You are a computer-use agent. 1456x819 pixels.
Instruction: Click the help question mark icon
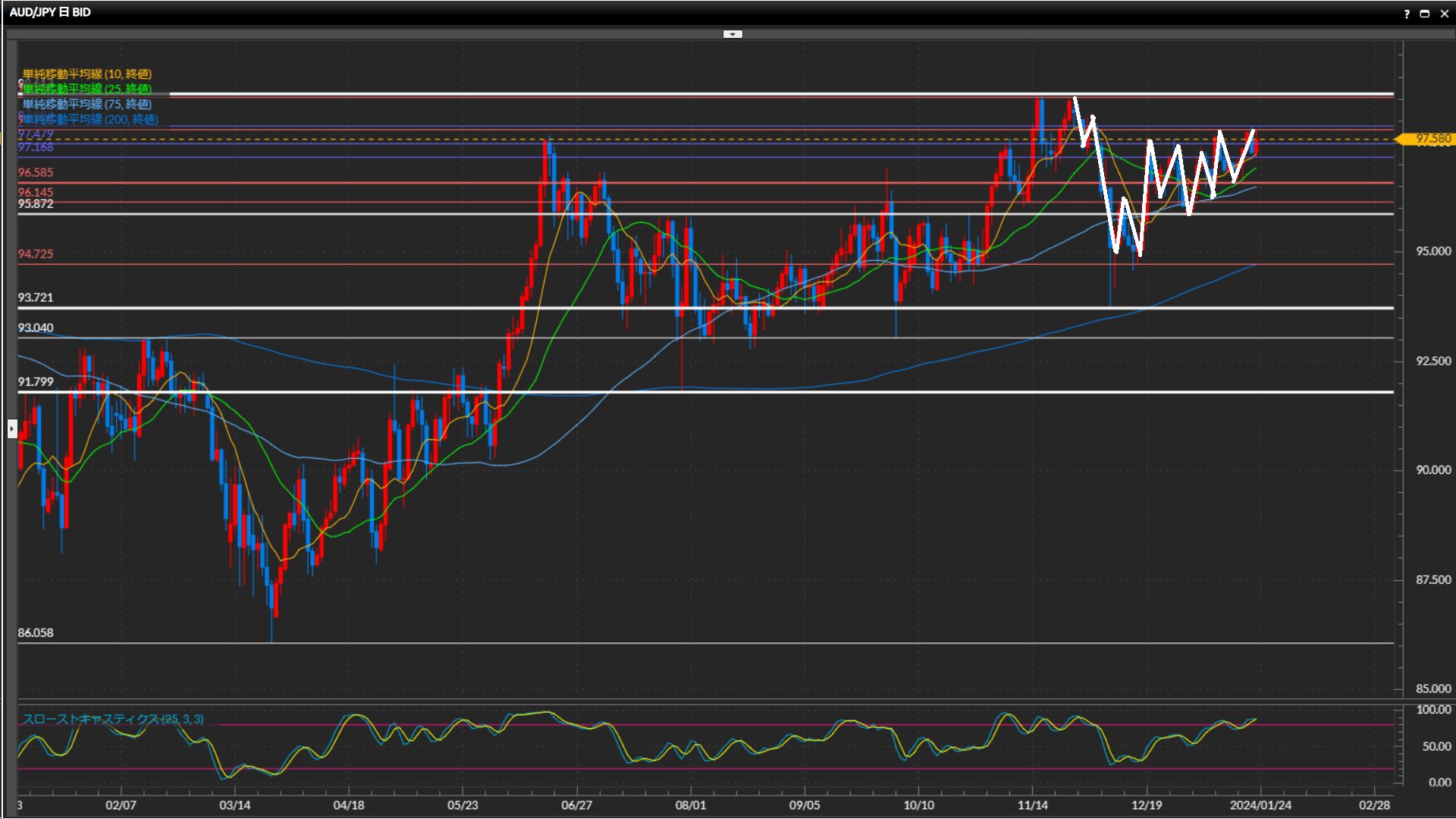pyautogui.click(x=1407, y=14)
